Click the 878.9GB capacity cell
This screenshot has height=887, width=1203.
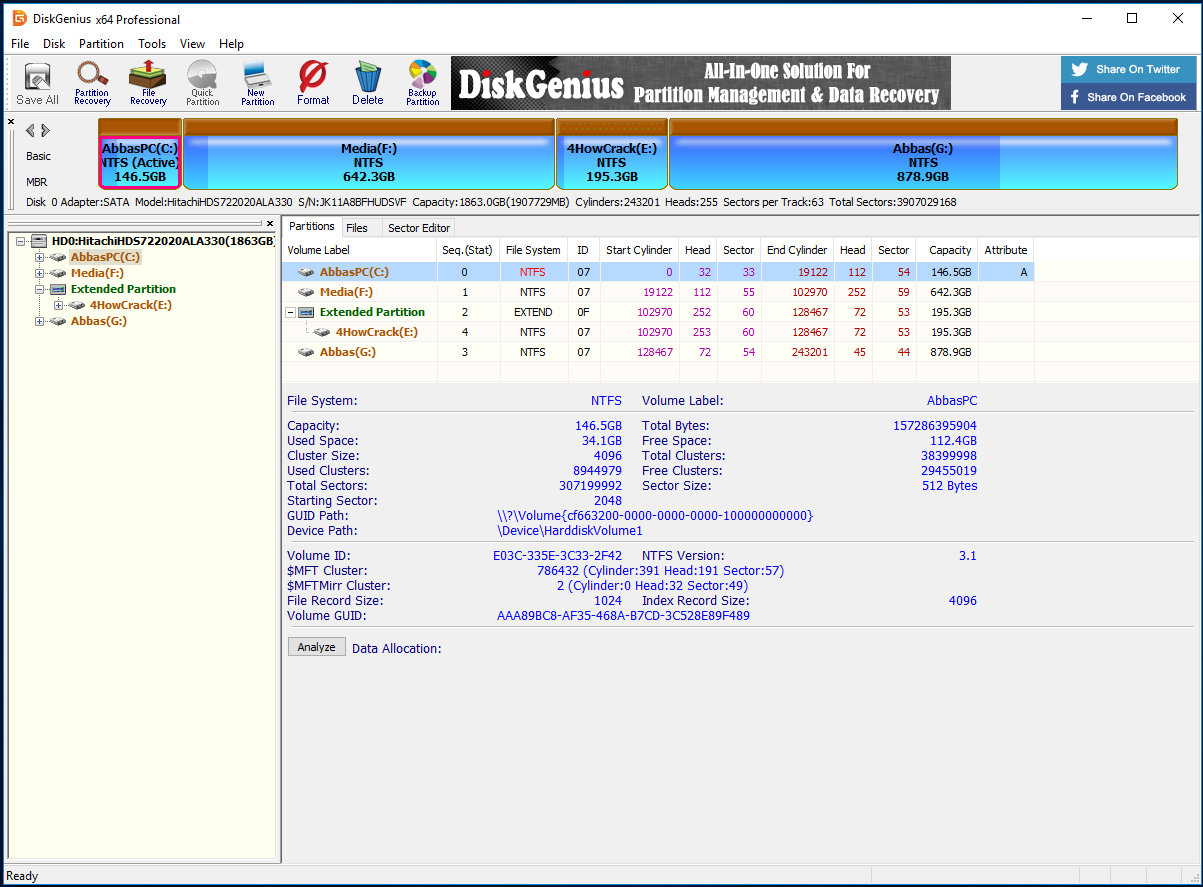pyautogui.click(x=947, y=352)
